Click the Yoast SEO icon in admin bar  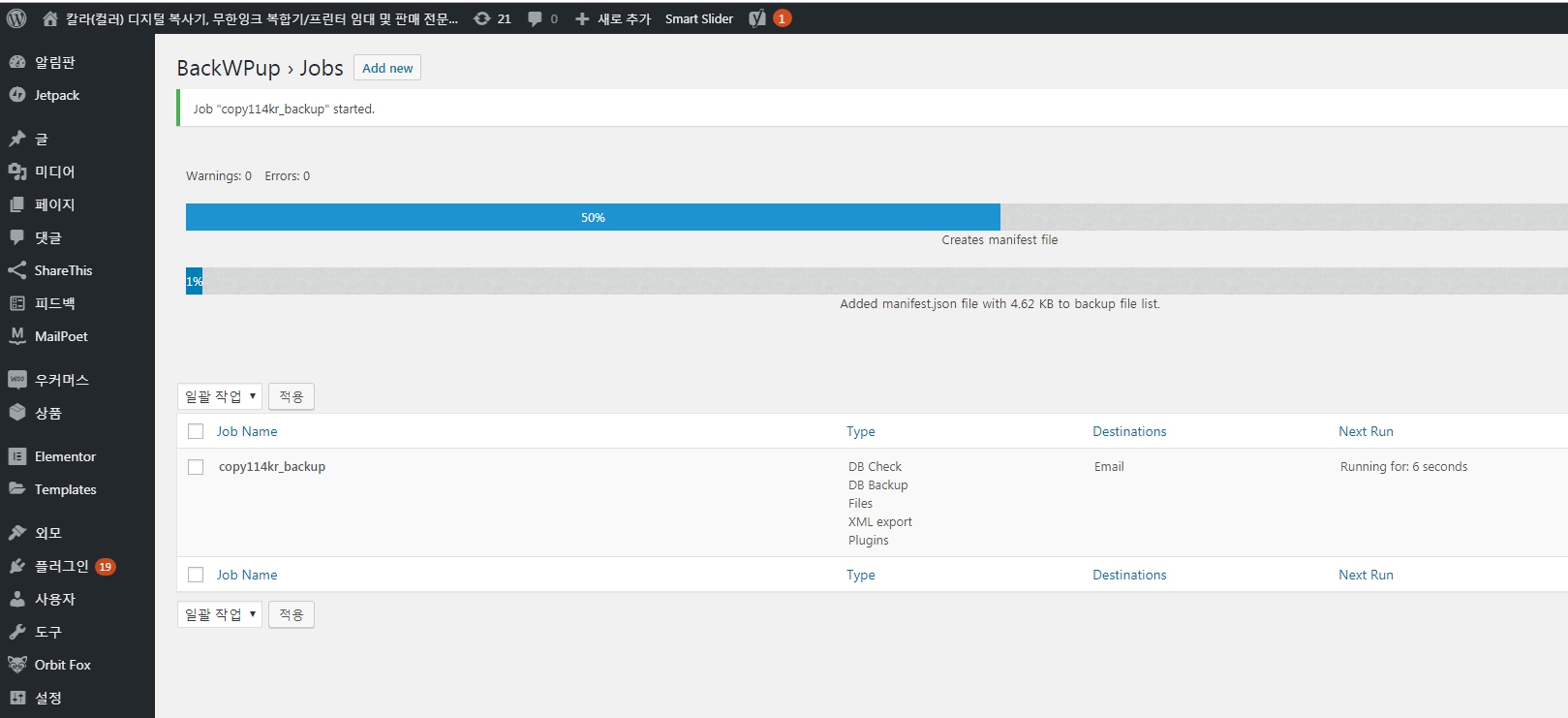click(758, 18)
